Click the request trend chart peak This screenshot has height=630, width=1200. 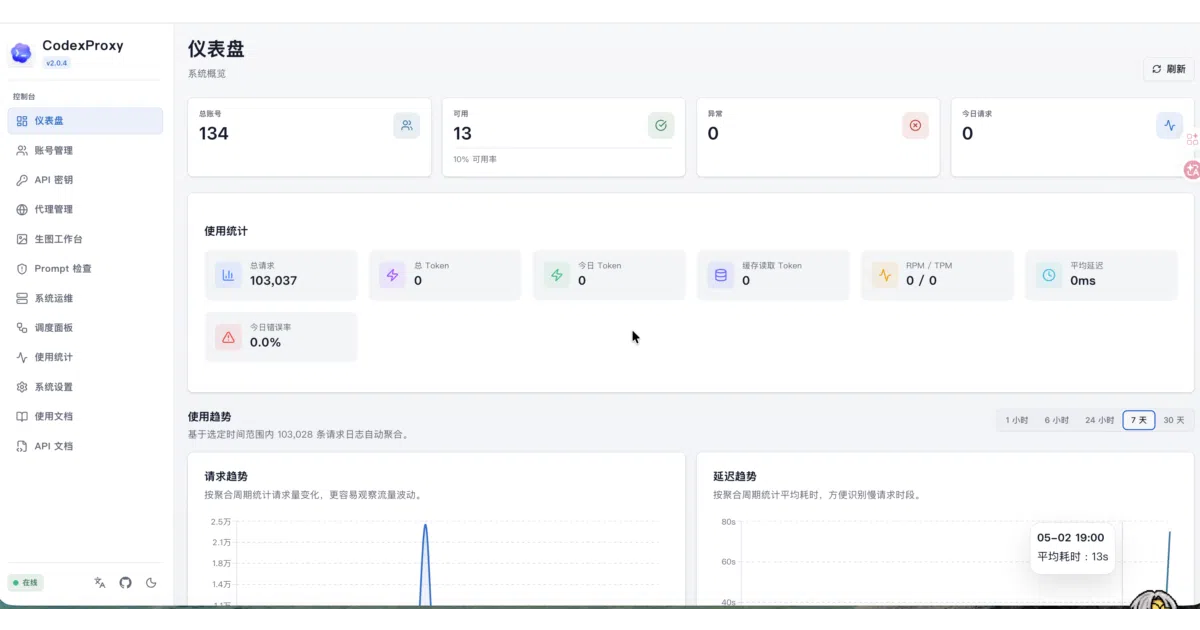(425, 524)
